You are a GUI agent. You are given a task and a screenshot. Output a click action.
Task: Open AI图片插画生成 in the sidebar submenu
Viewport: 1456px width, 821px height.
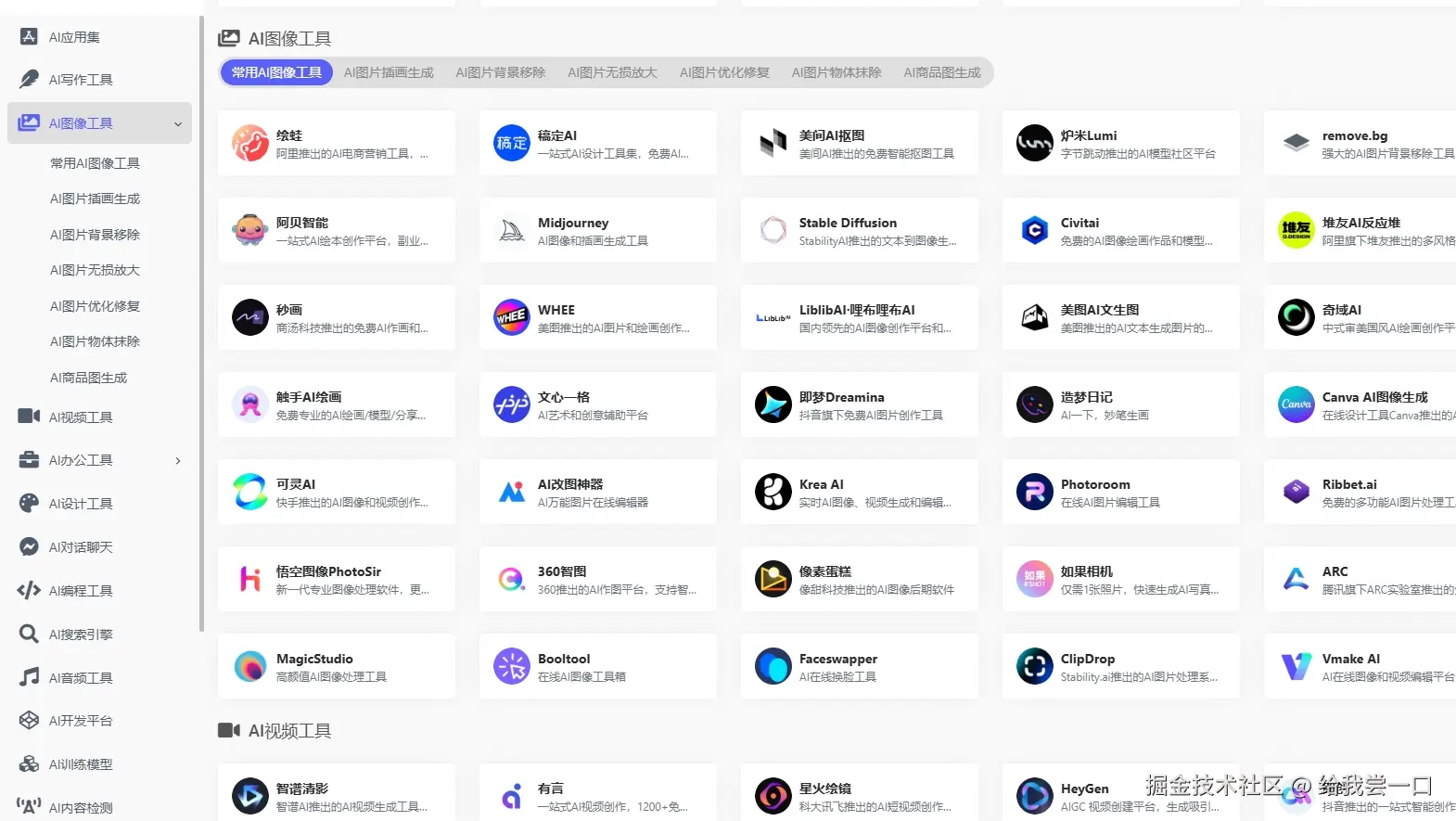[96, 199]
